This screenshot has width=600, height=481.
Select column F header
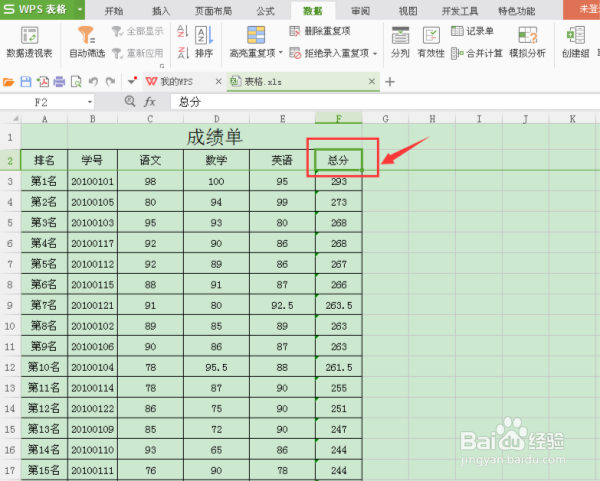pyautogui.click(x=339, y=119)
